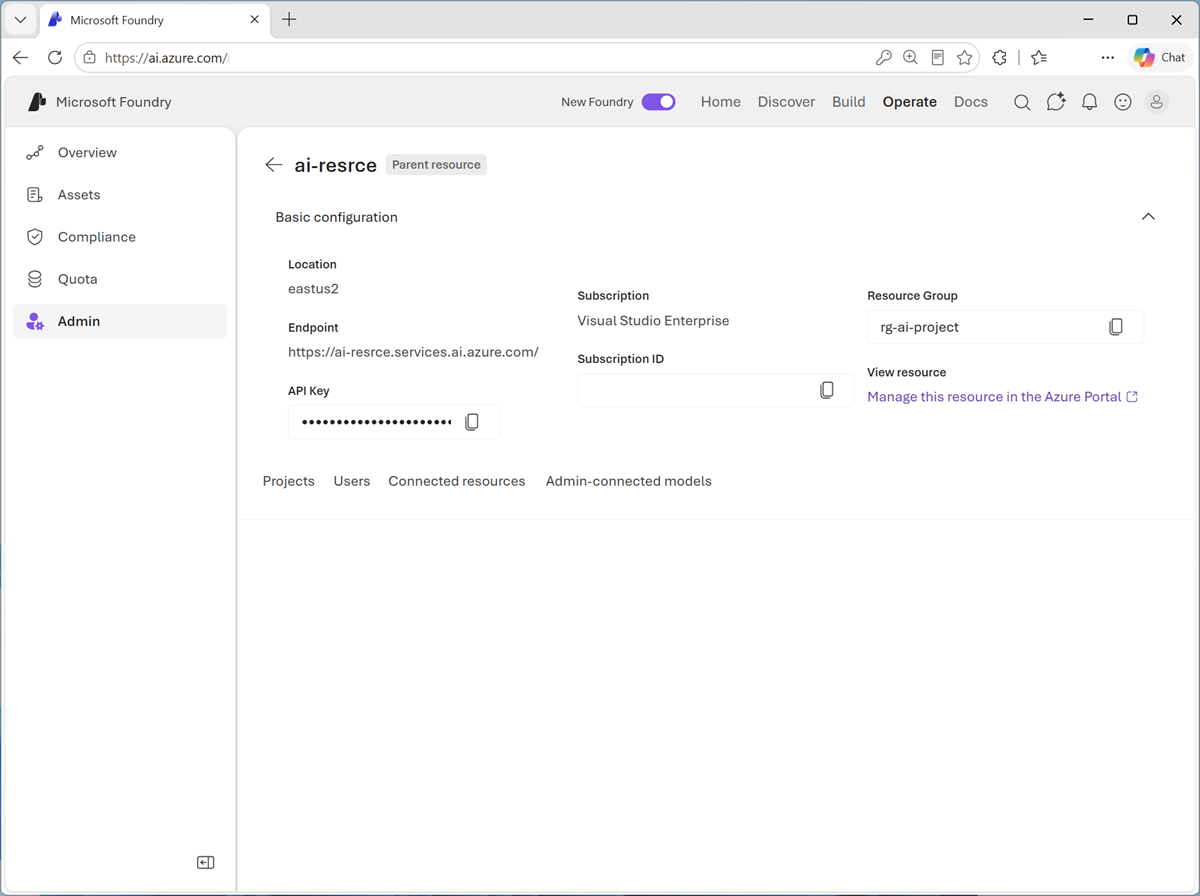Click the zoom magnifier icon in address bar
Screen dimensions: 1200x896
point(910,58)
